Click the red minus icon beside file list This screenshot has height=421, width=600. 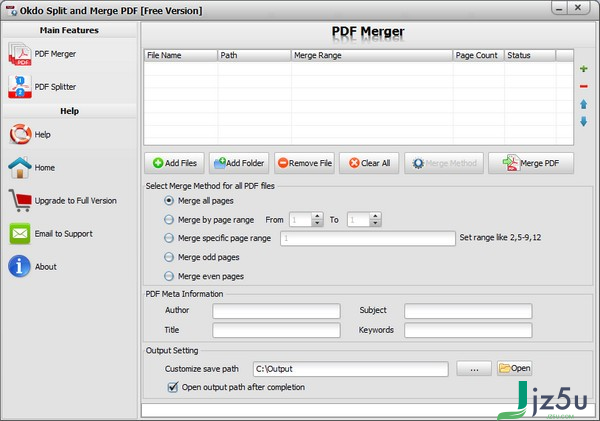click(584, 86)
